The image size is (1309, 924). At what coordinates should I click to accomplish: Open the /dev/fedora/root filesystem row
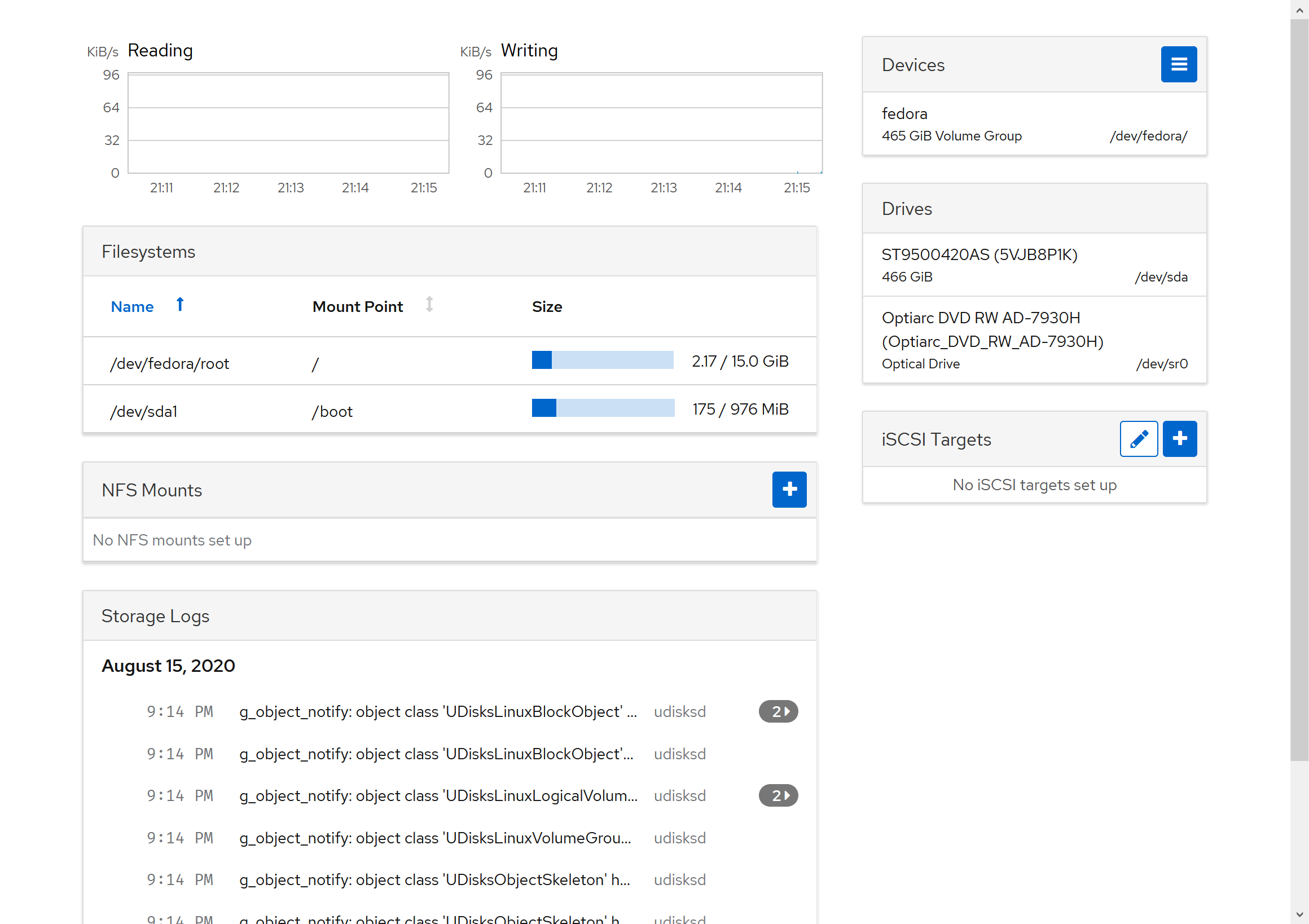[x=170, y=363]
